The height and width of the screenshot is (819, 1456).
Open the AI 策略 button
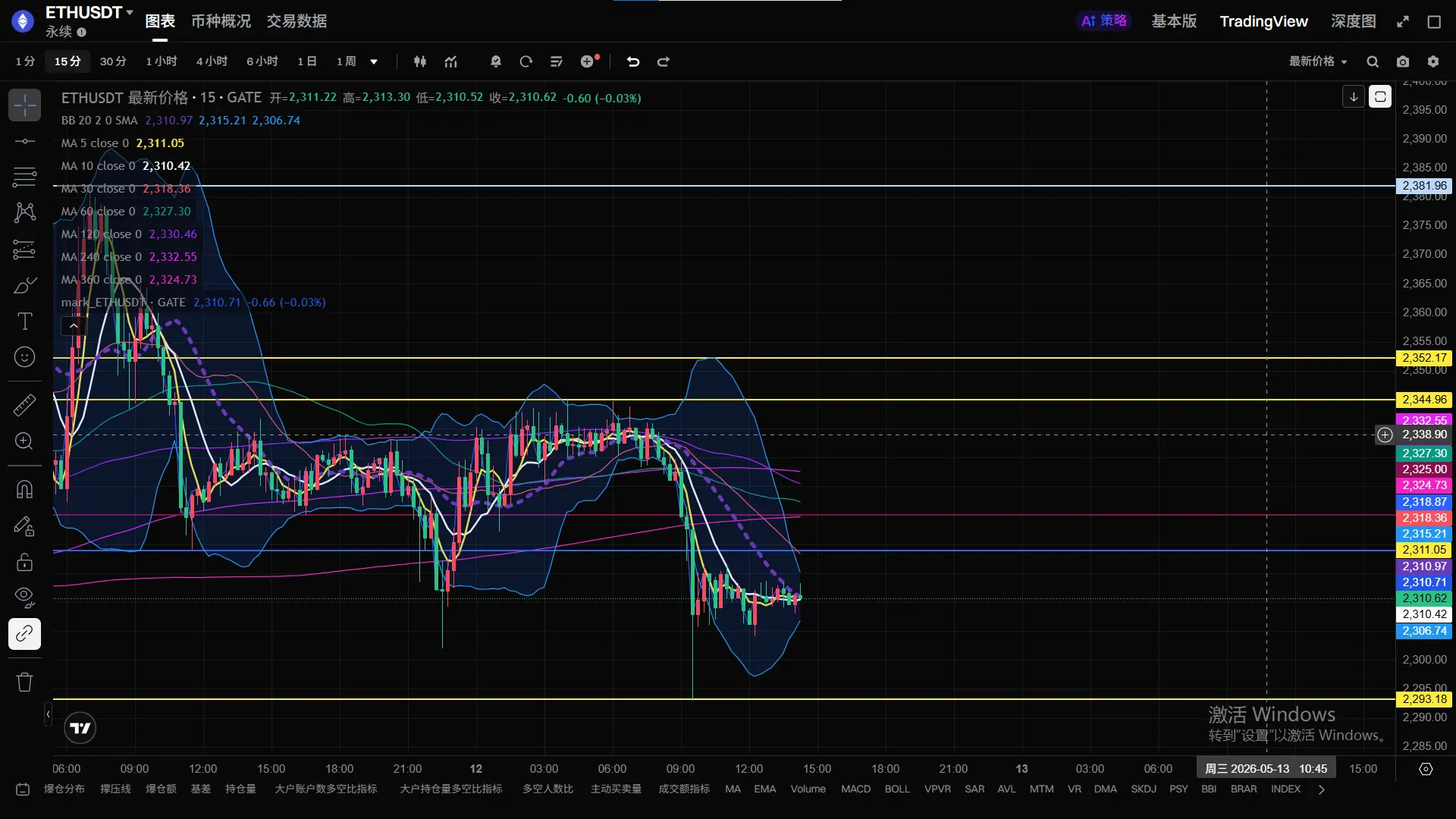tap(1104, 21)
